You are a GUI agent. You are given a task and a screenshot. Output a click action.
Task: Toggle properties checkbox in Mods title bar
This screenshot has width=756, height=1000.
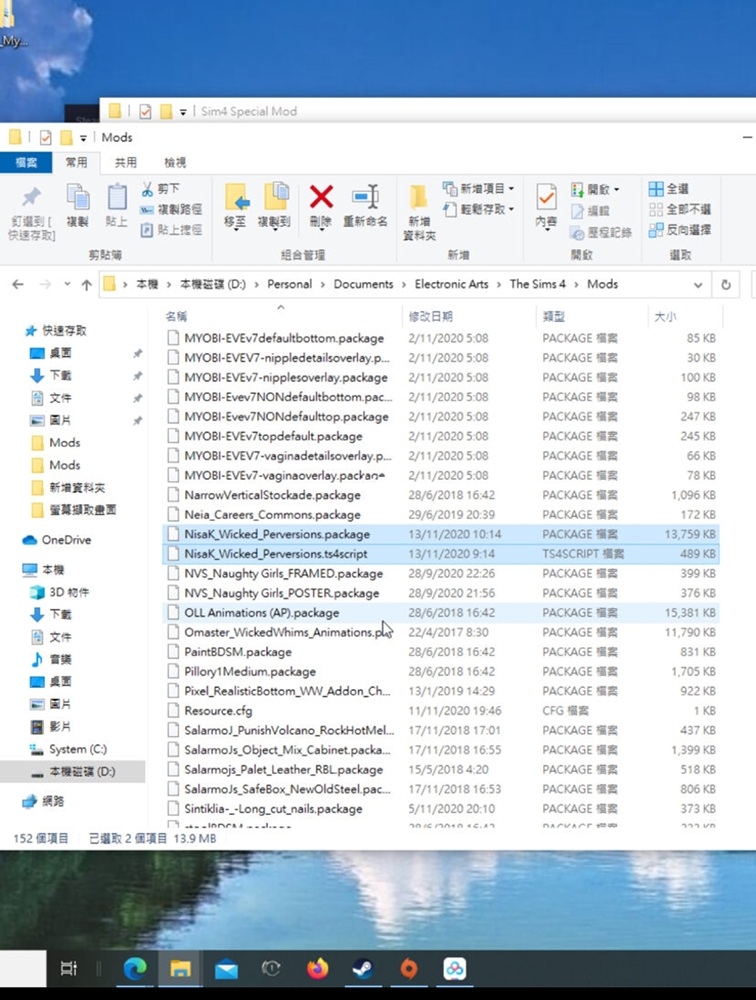[46, 137]
